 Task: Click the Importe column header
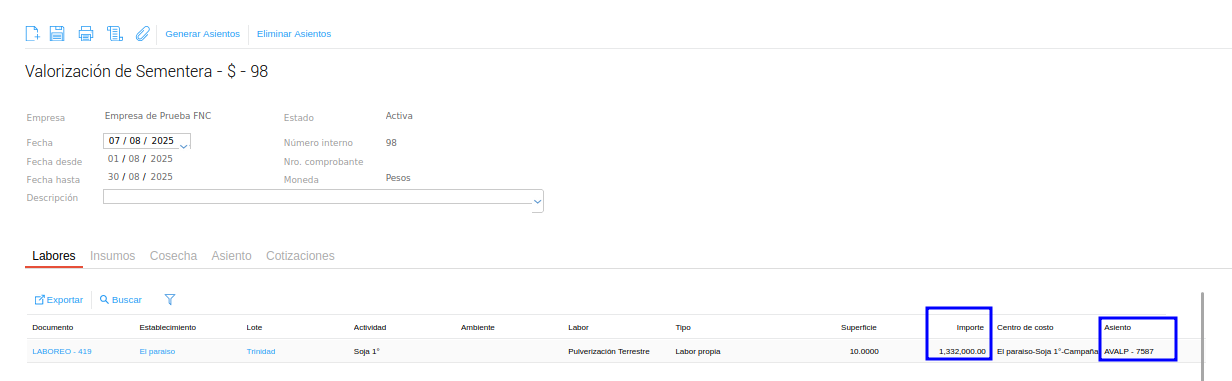(x=971, y=328)
